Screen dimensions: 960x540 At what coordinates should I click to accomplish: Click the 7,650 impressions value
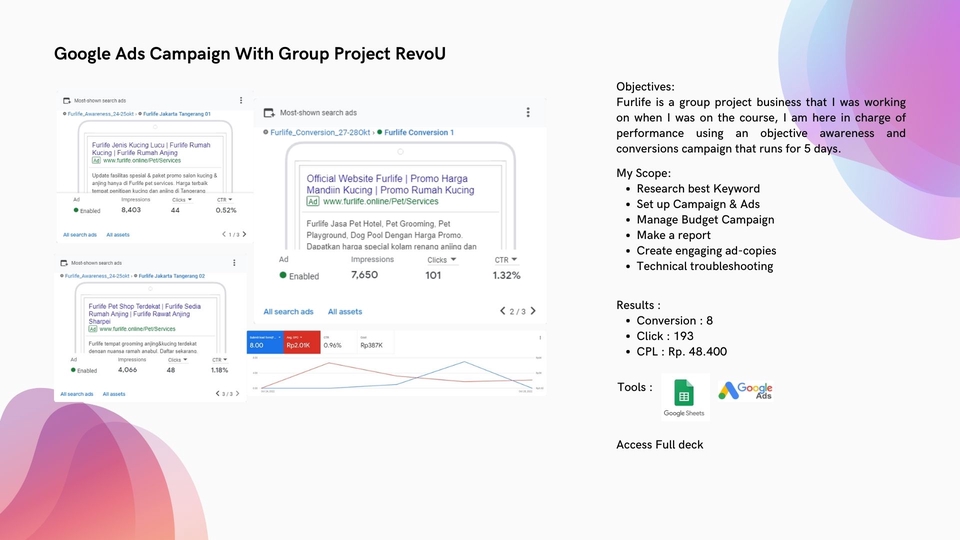click(364, 275)
